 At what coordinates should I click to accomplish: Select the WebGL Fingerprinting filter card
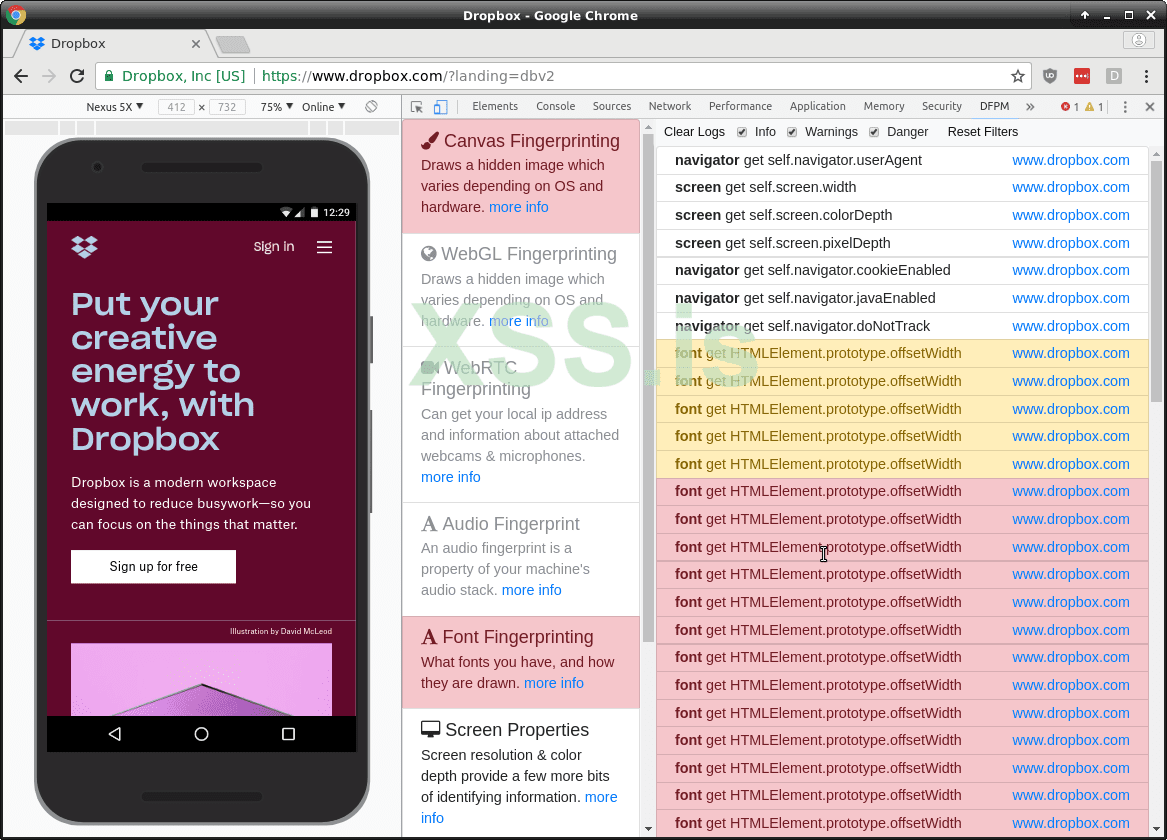tap(520, 290)
